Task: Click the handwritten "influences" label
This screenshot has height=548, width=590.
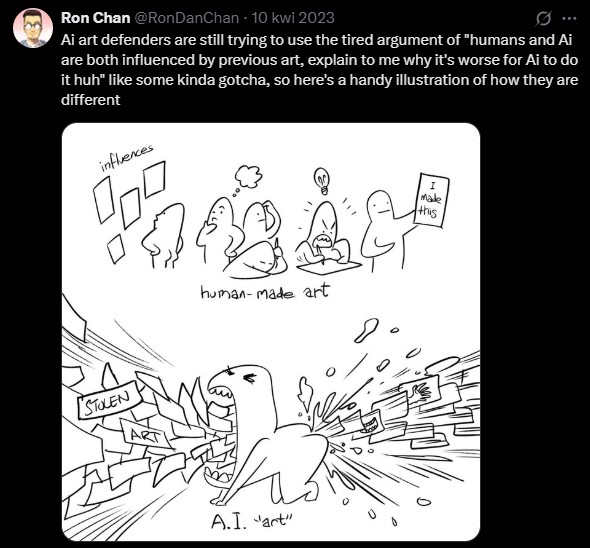Action: (126, 157)
